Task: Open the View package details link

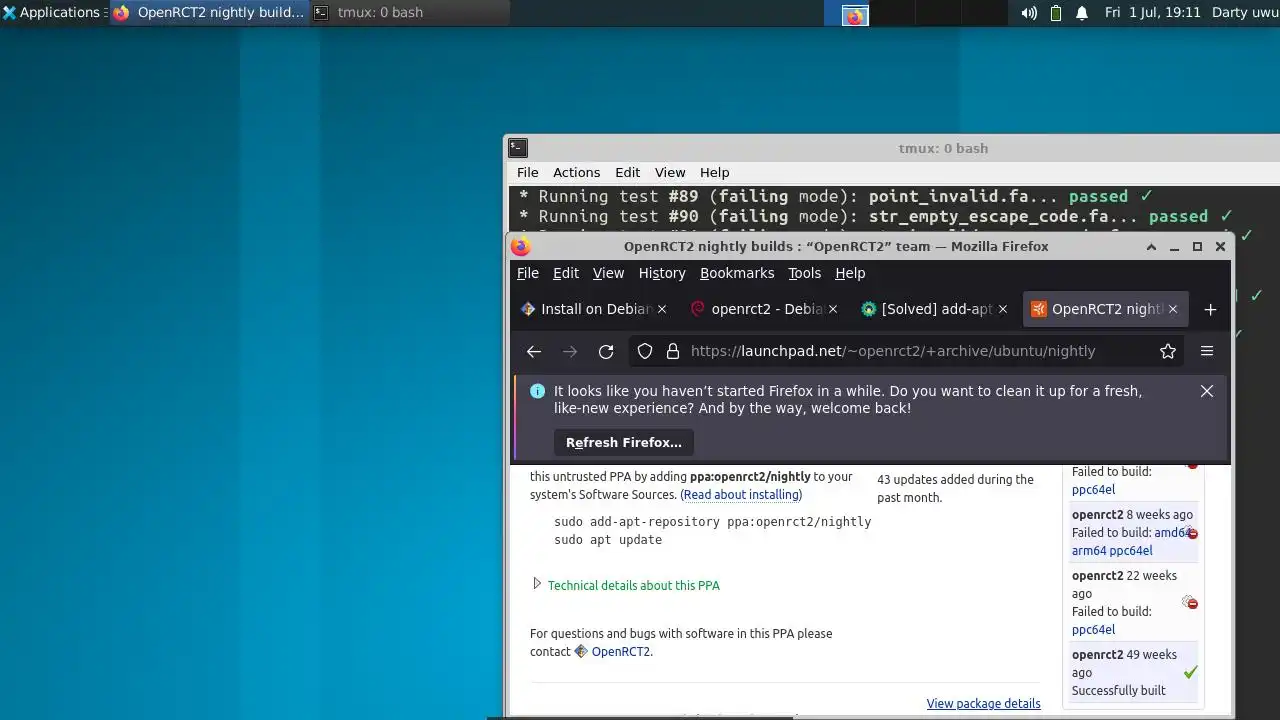Action: pyautogui.click(x=983, y=704)
